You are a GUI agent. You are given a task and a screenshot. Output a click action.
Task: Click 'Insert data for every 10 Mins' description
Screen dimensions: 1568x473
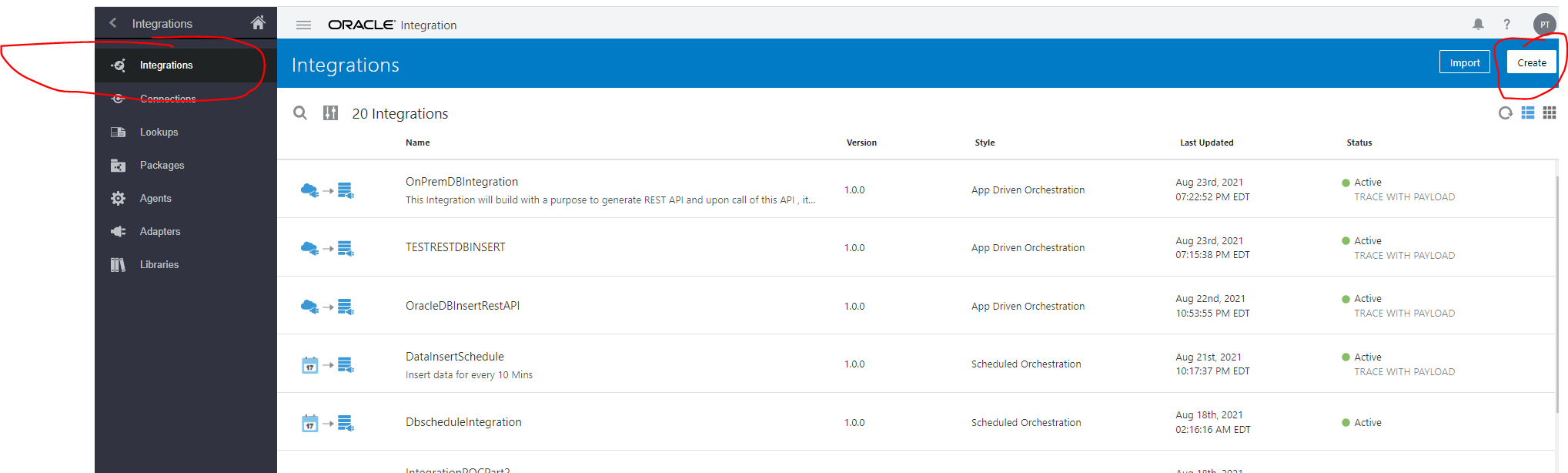[469, 375]
